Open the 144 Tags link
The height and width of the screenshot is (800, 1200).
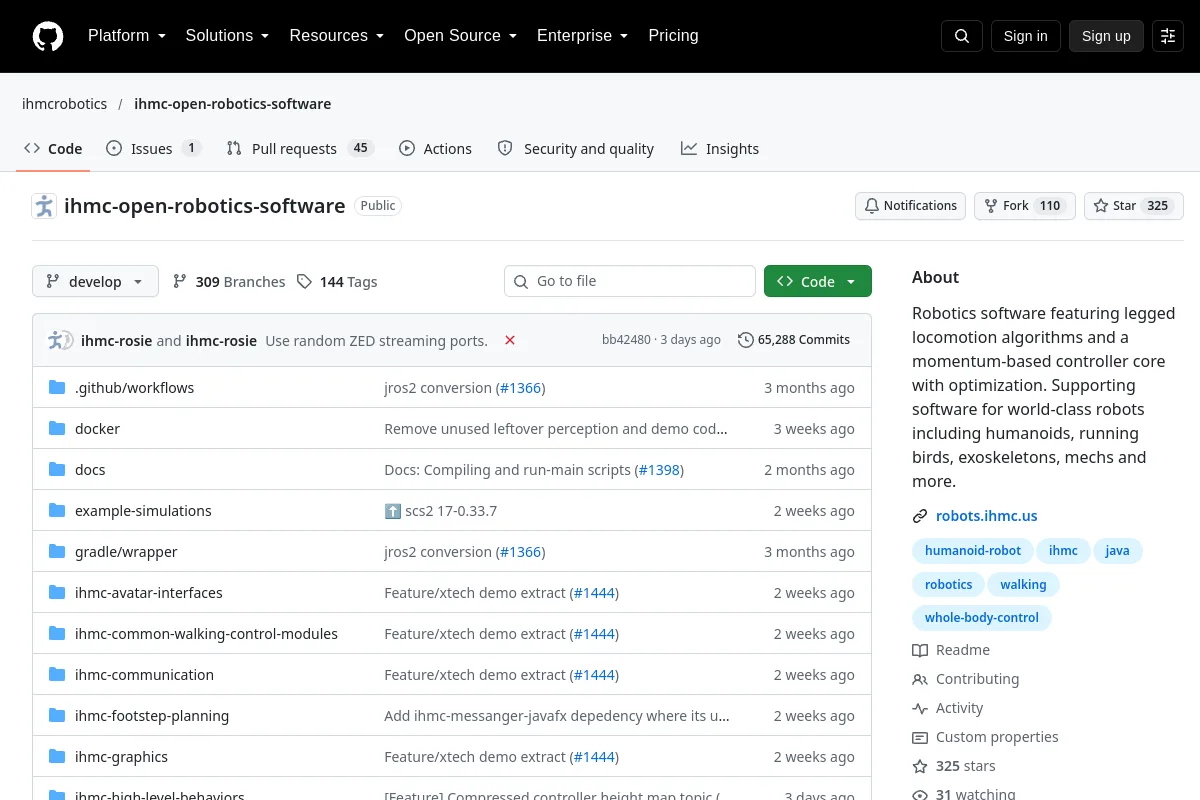pyautogui.click(x=337, y=282)
